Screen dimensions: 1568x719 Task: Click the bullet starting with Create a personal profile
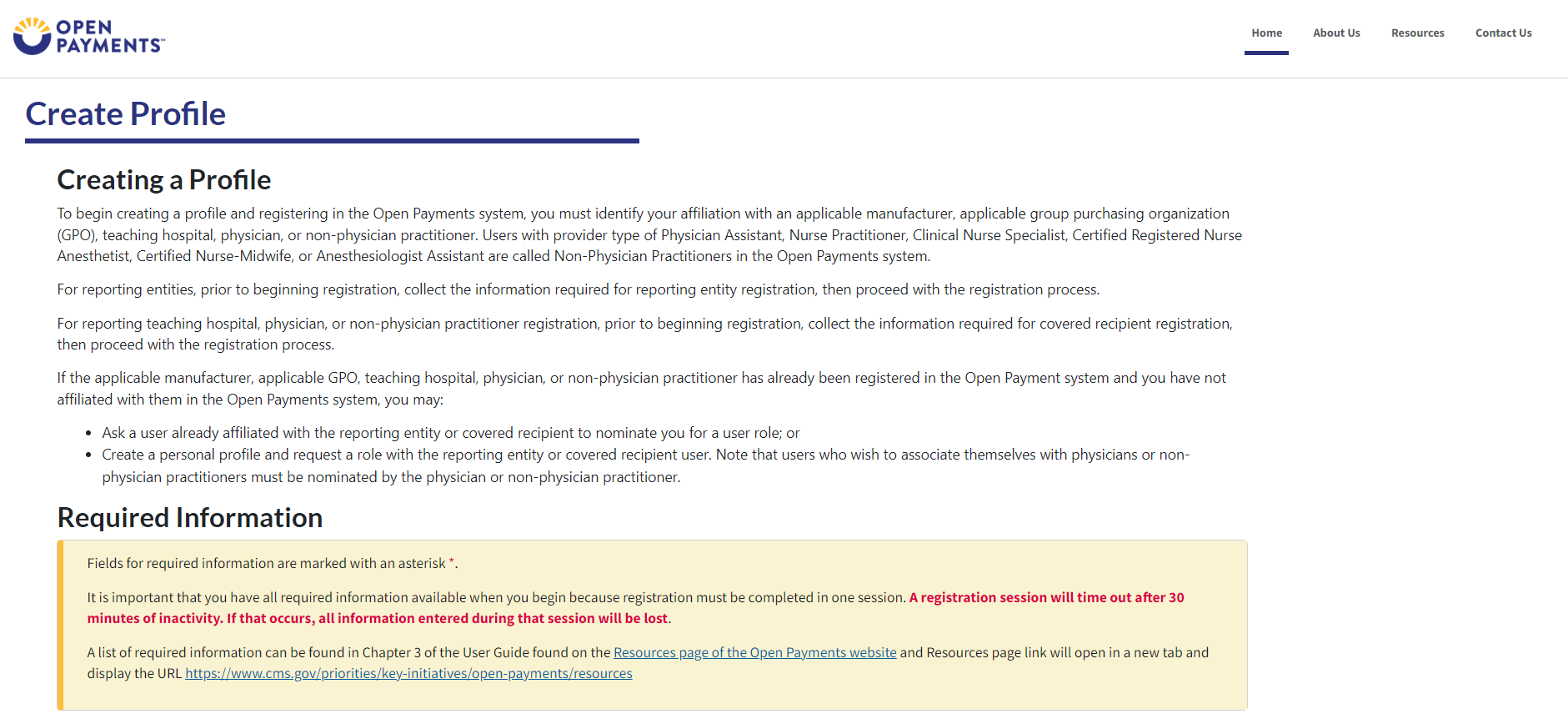[644, 455]
